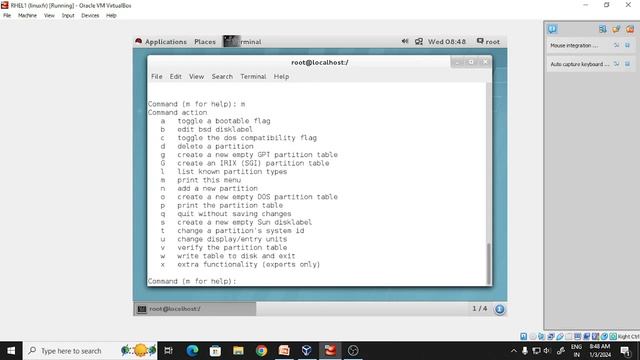Click the GNOME volume icon in top bar

pos(404,41)
